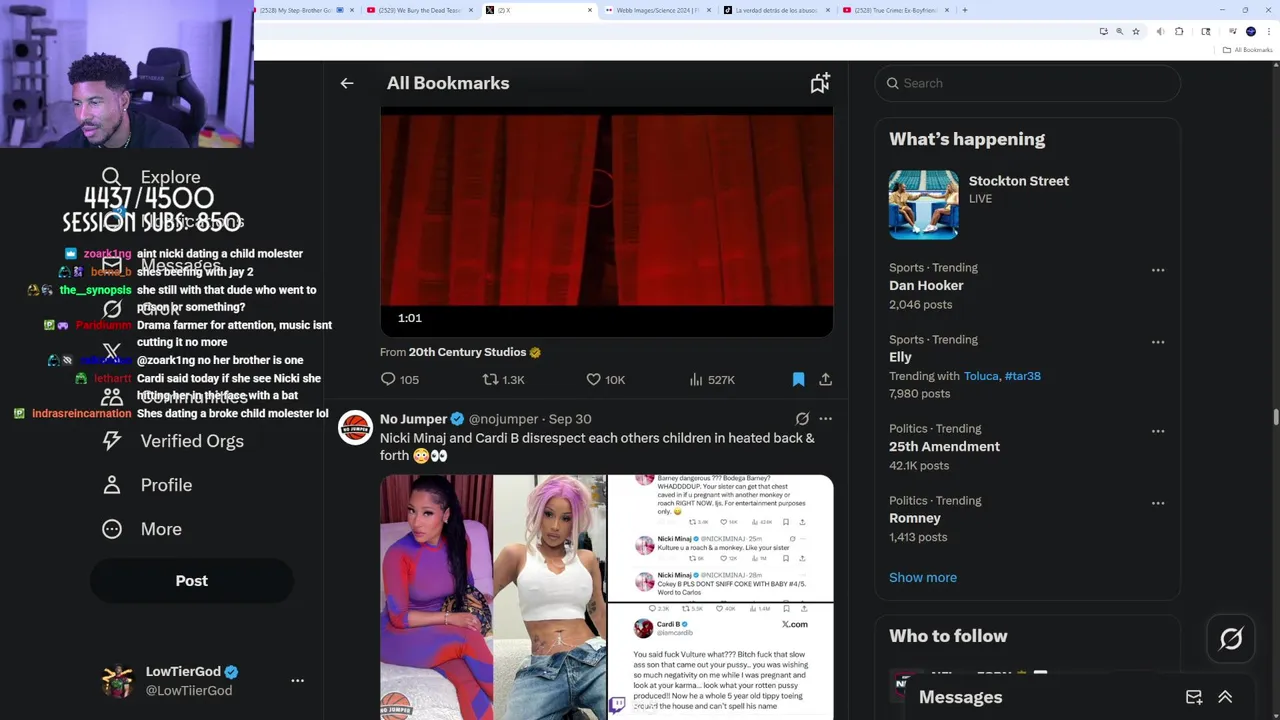More options for Elly trend
The height and width of the screenshot is (720, 1280).
click(x=1158, y=342)
